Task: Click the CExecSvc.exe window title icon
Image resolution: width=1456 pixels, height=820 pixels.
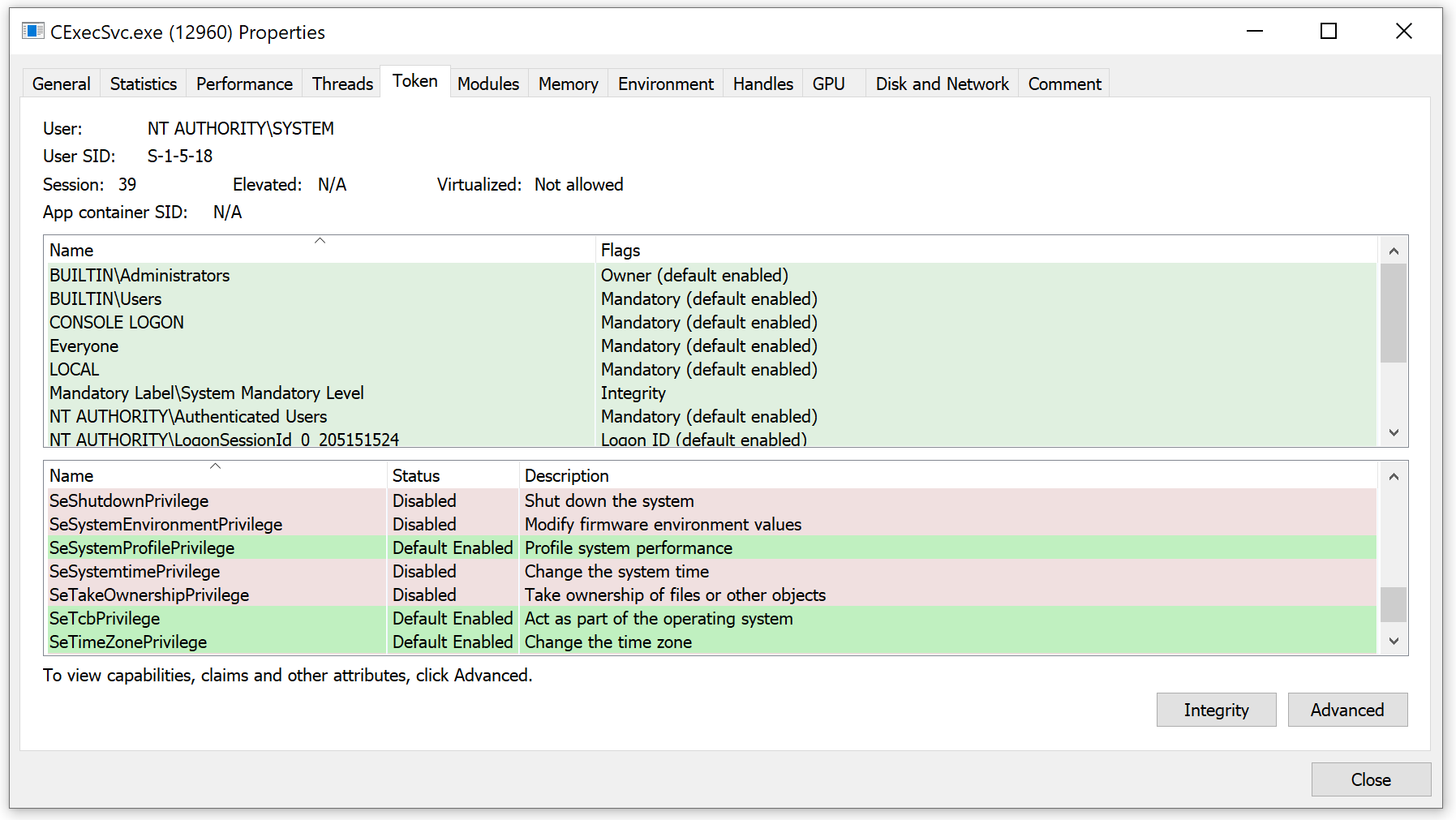Action: 33,32
